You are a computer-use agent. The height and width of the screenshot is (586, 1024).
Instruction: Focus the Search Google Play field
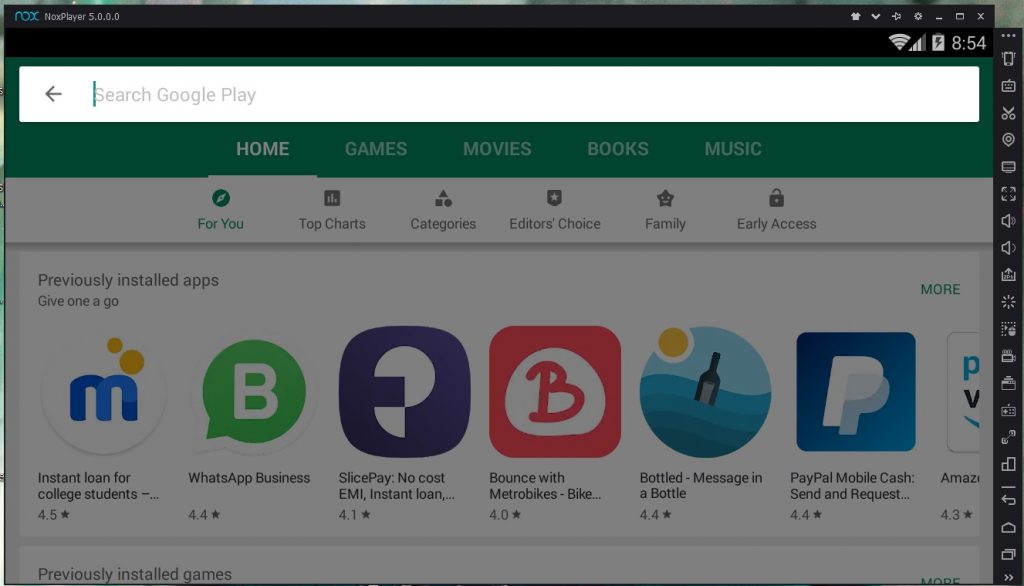pos(500,95)
